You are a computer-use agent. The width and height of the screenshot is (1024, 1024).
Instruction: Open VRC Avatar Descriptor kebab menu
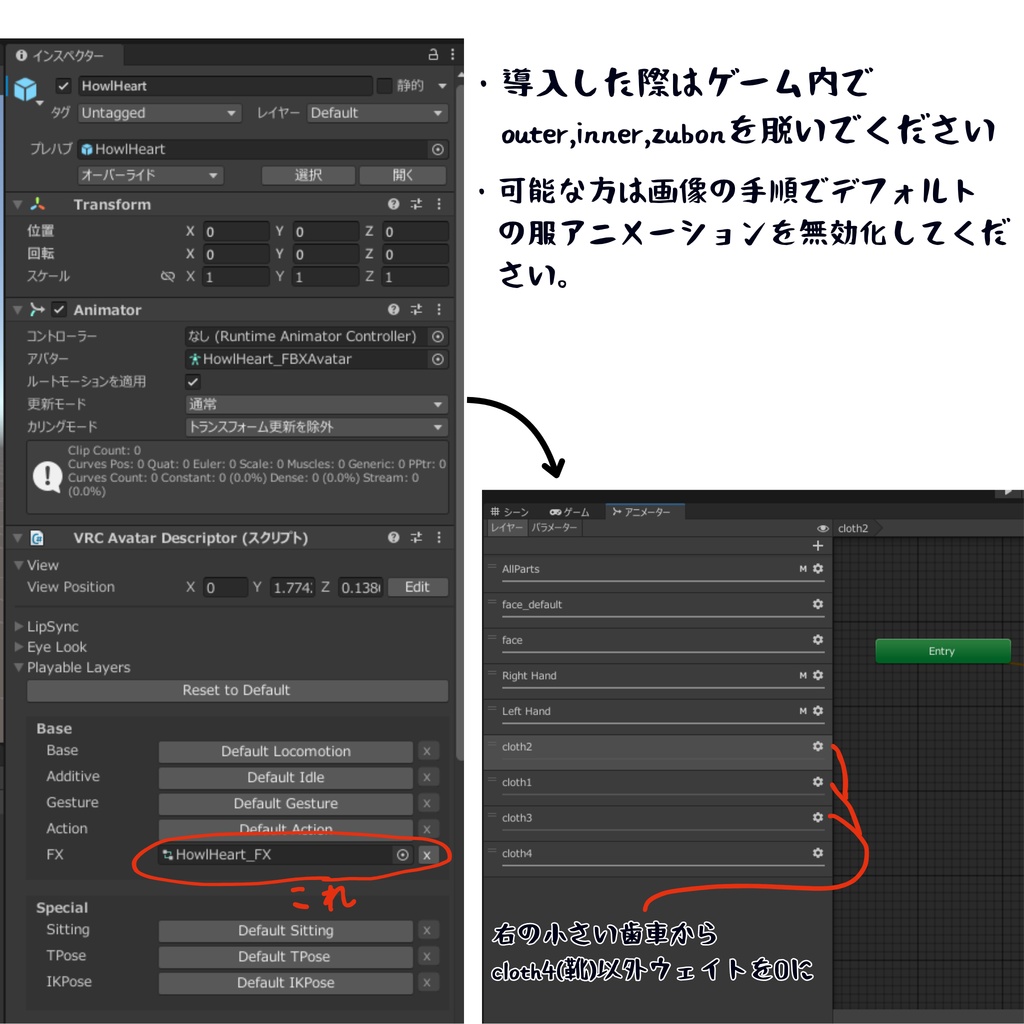(x=439, y=537)
